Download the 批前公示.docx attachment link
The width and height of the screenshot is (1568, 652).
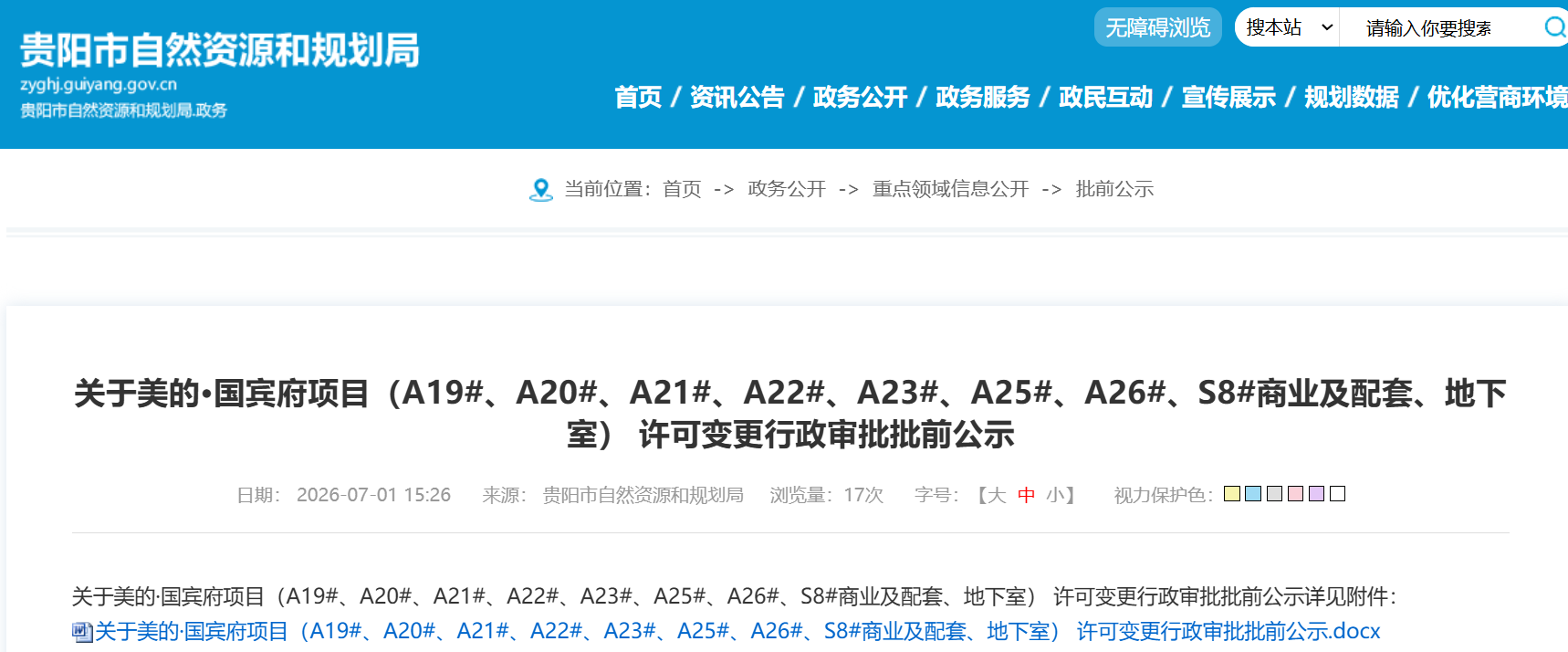737,631
